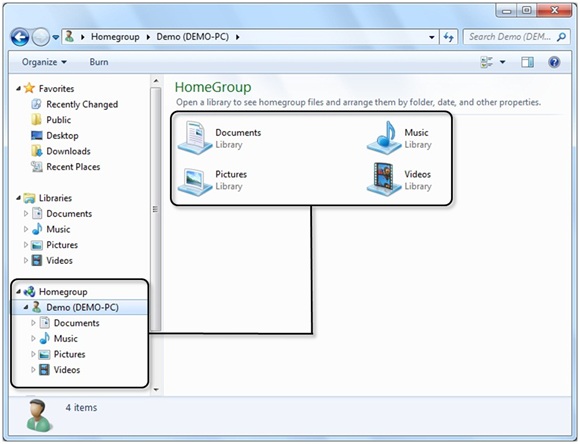The image size is (580, 444).
Task: Click the '4 items' status text
Action: click(81, 407)
